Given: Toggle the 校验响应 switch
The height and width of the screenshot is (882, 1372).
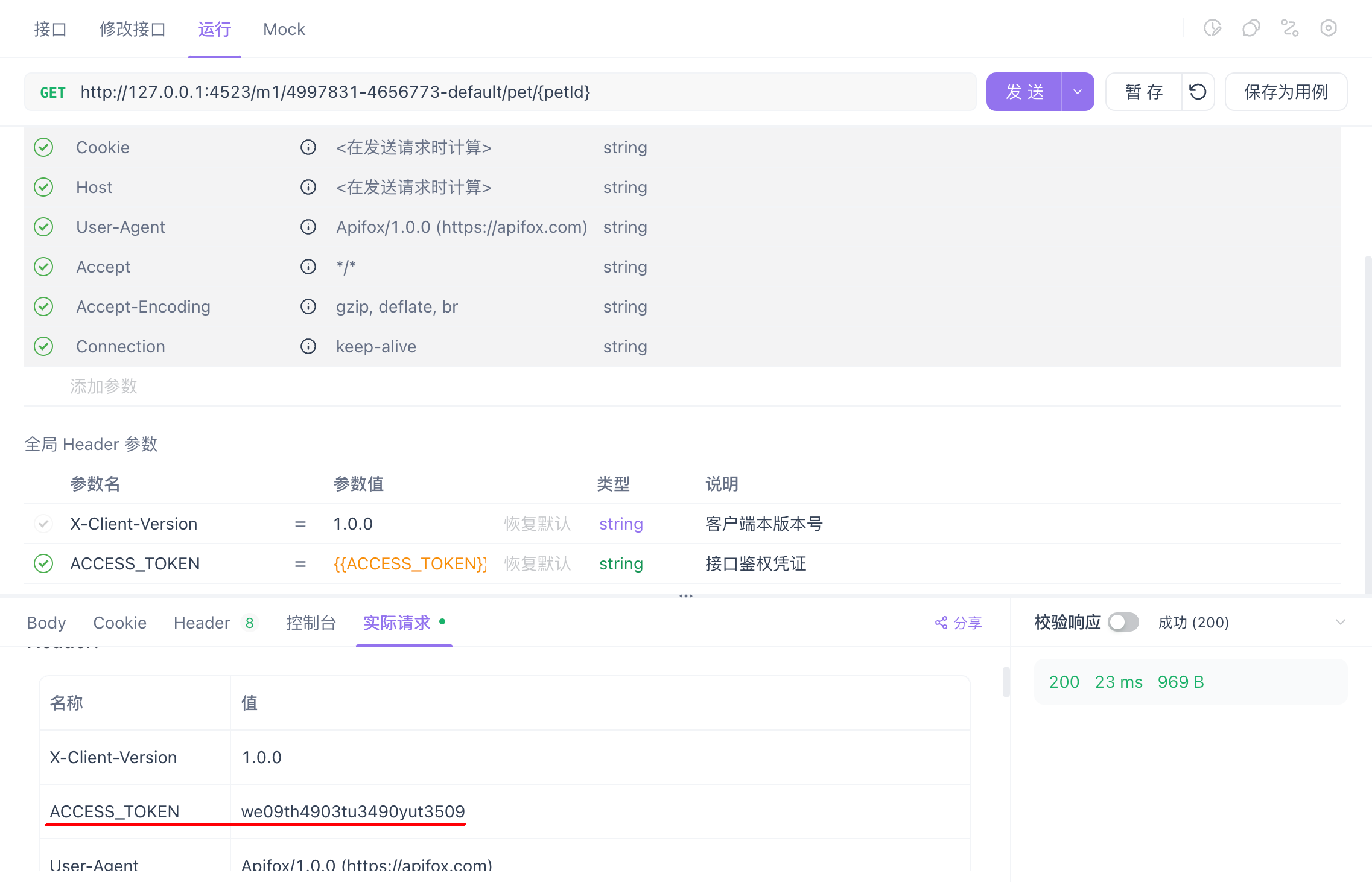Looking at the screenshot, I should tap(1123, 622).
